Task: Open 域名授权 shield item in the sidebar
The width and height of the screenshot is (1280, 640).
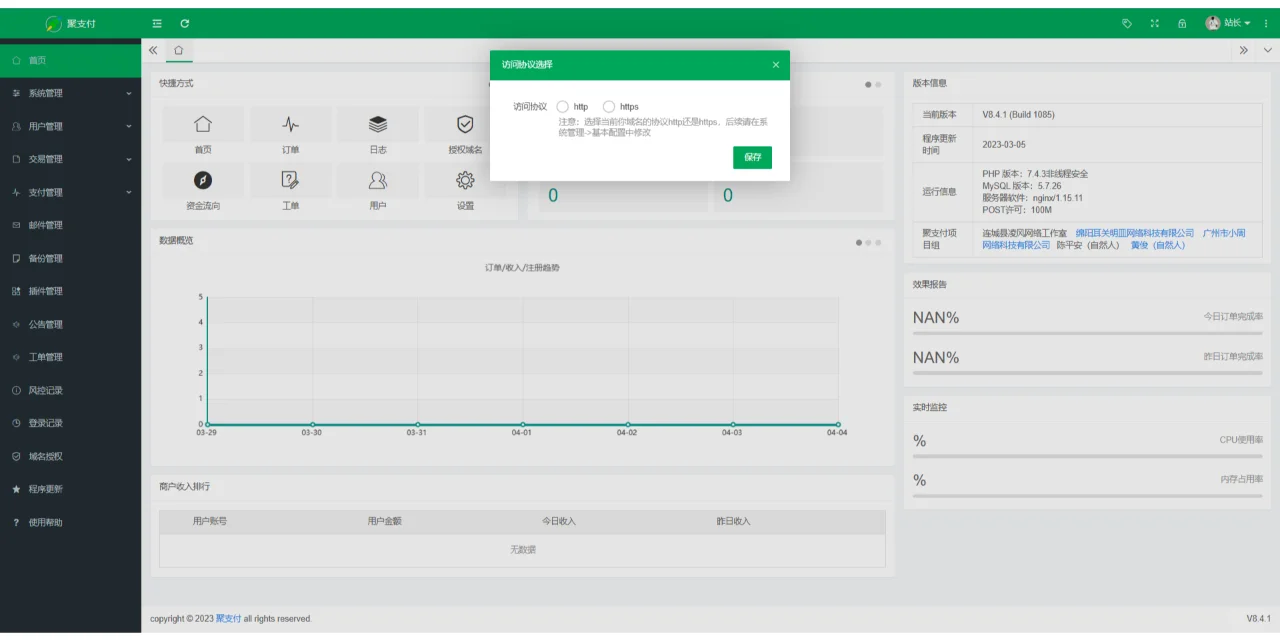Action: (x=70, y=456)
